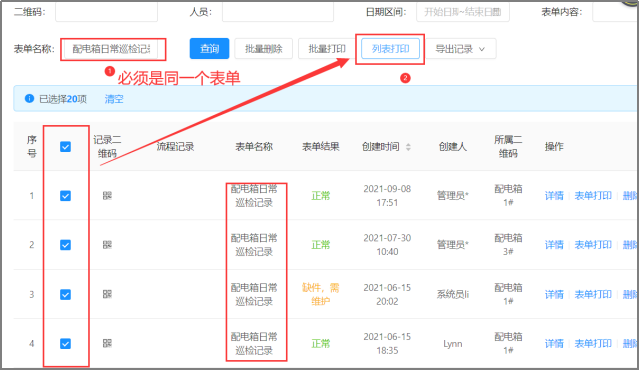Click 表单打印 in row 3

point(593,294)
